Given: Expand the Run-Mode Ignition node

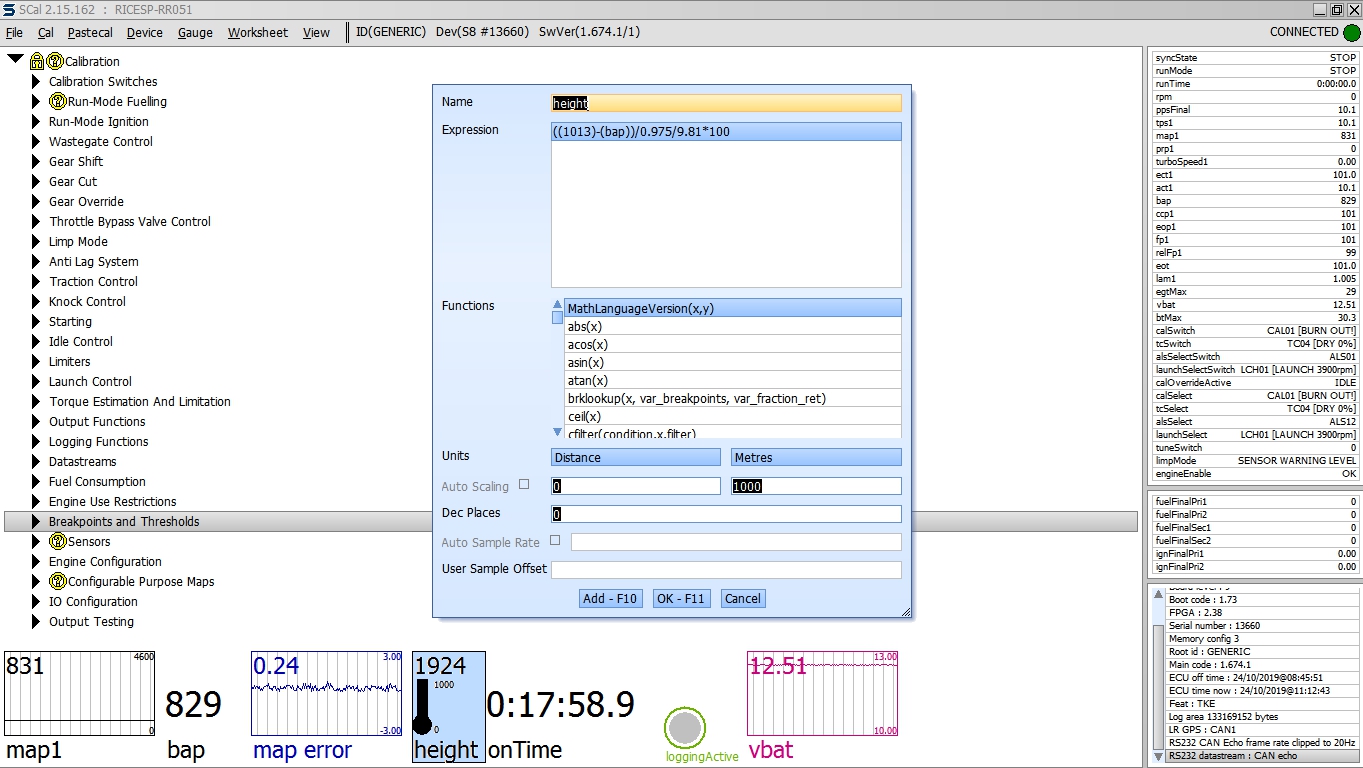Looking at the screenshot, I should (x=36, y=121).
